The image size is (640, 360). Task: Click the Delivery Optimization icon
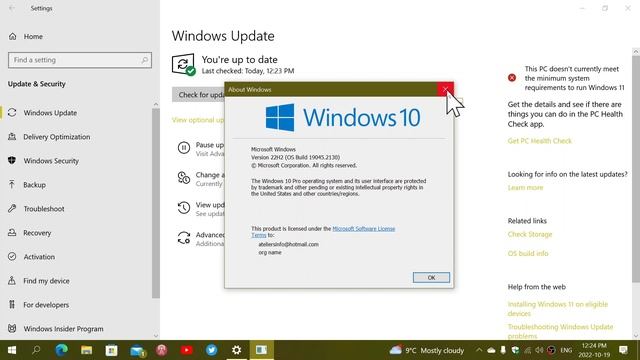pyautogui.click(x=12, y=137)
